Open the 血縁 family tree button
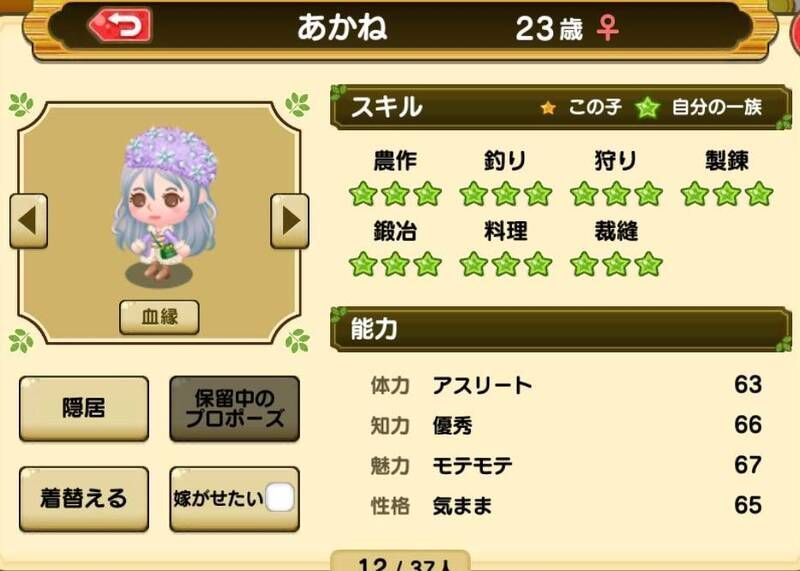 (159, 317)
